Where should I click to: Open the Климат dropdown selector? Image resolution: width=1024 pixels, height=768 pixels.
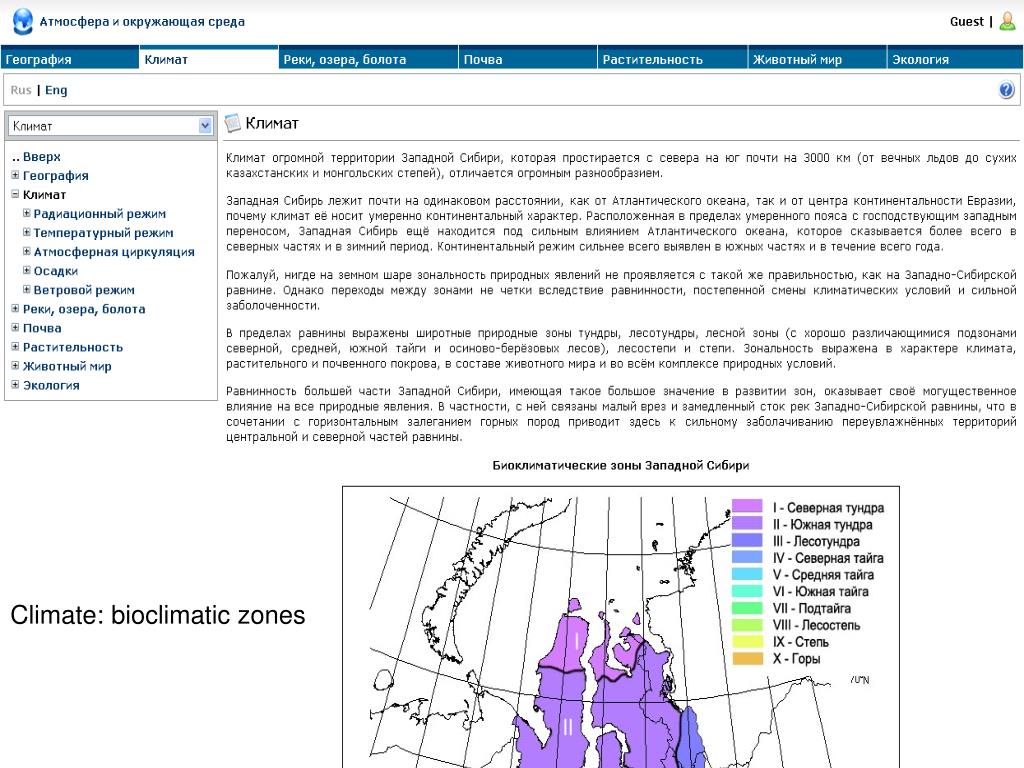pos(205,126)
